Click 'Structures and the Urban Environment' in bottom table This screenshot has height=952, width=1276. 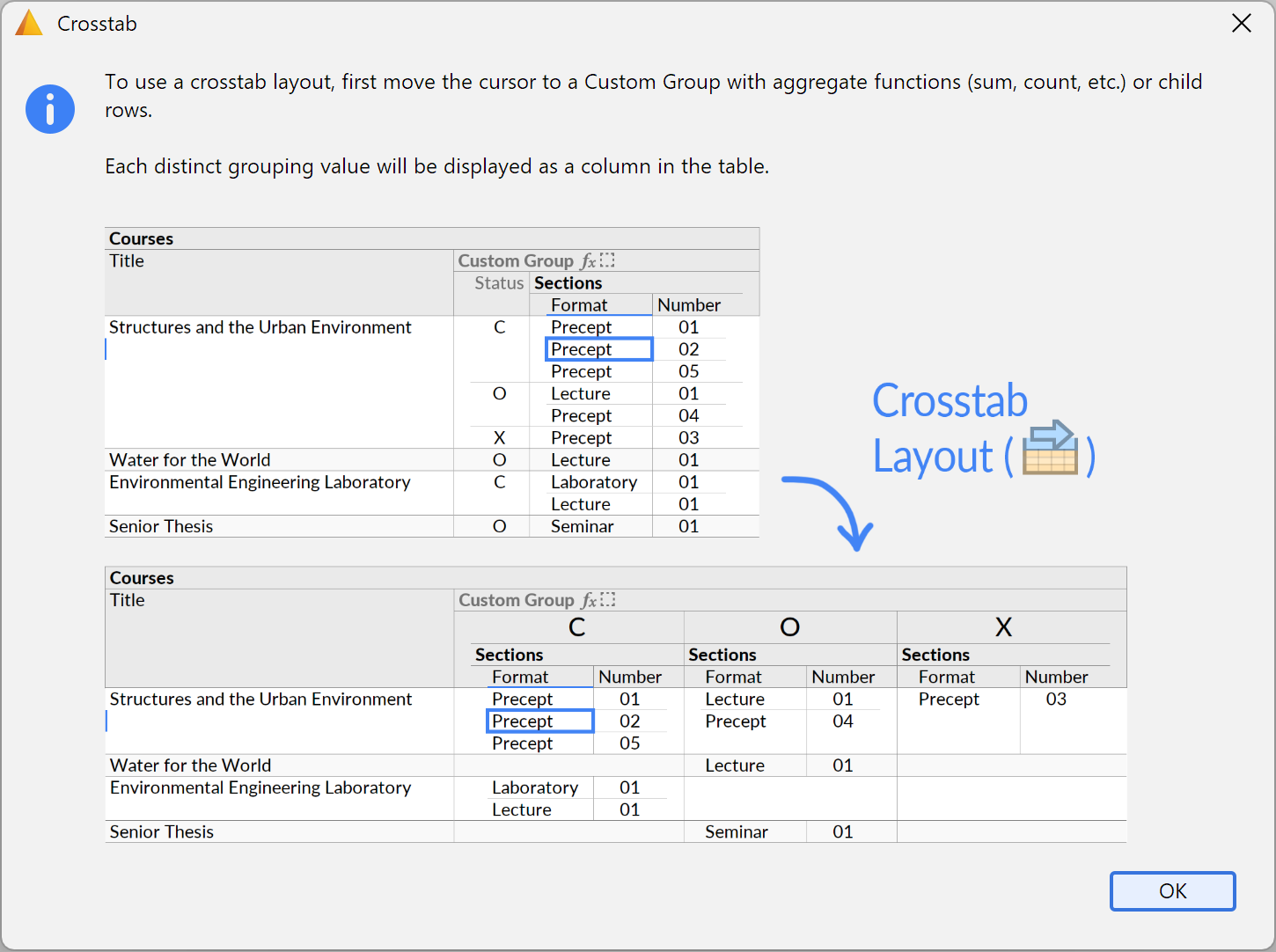point(260,699)
